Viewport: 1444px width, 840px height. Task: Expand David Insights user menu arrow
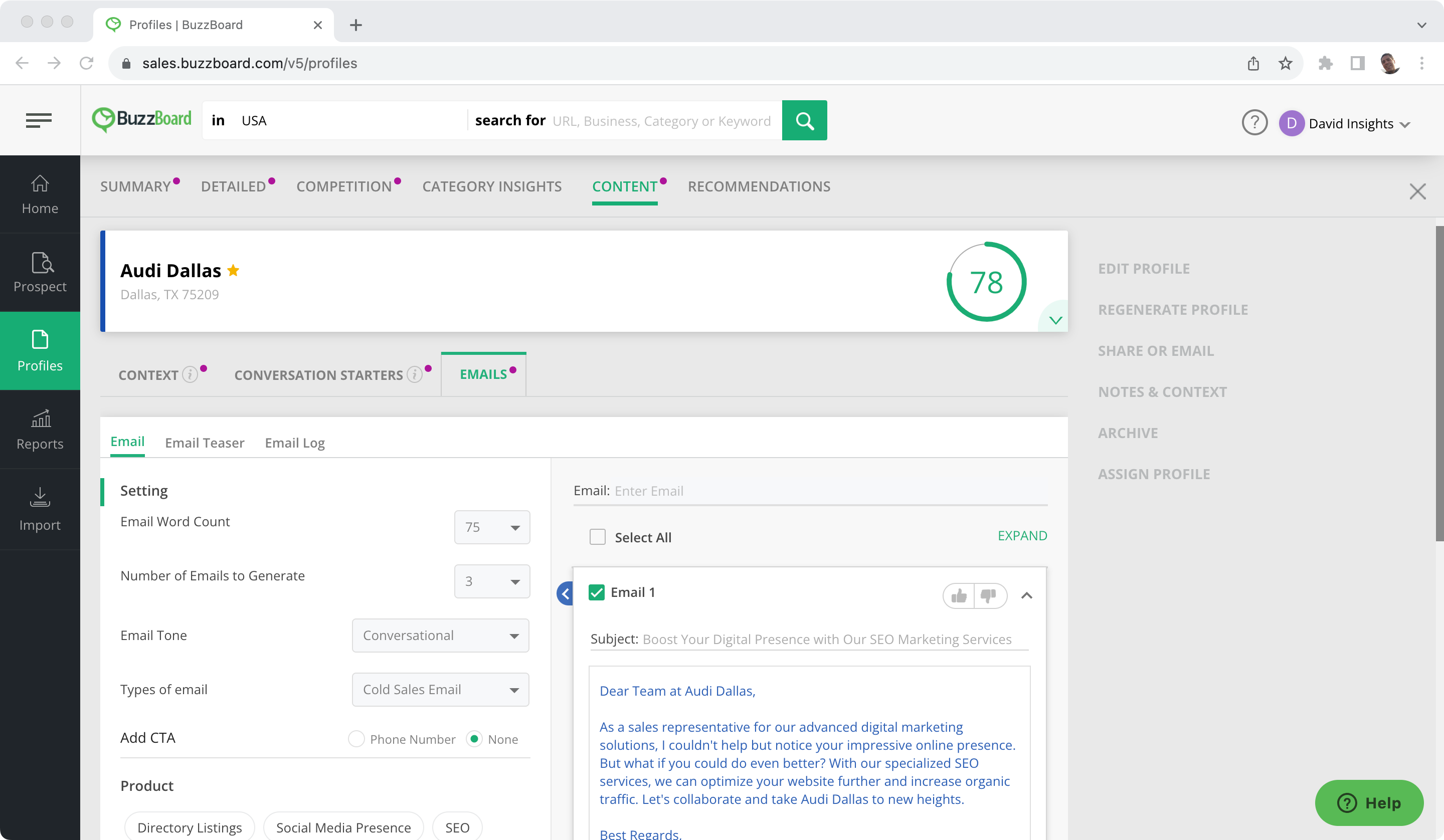1405,124
